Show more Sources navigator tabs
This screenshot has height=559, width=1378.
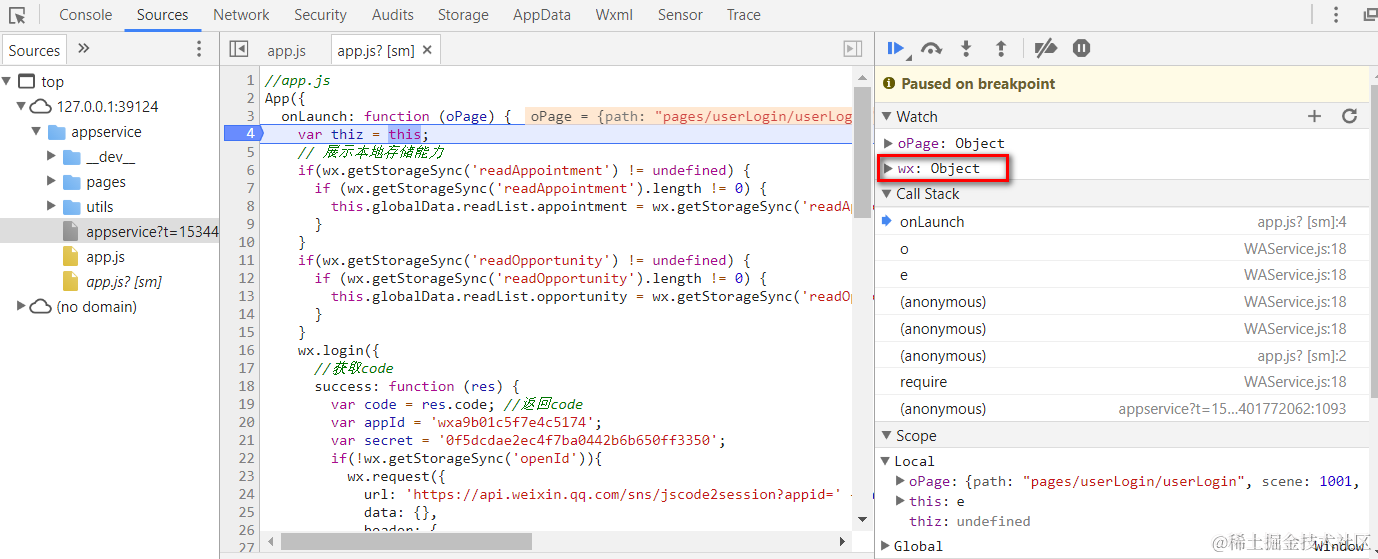(x=84, y=49)
